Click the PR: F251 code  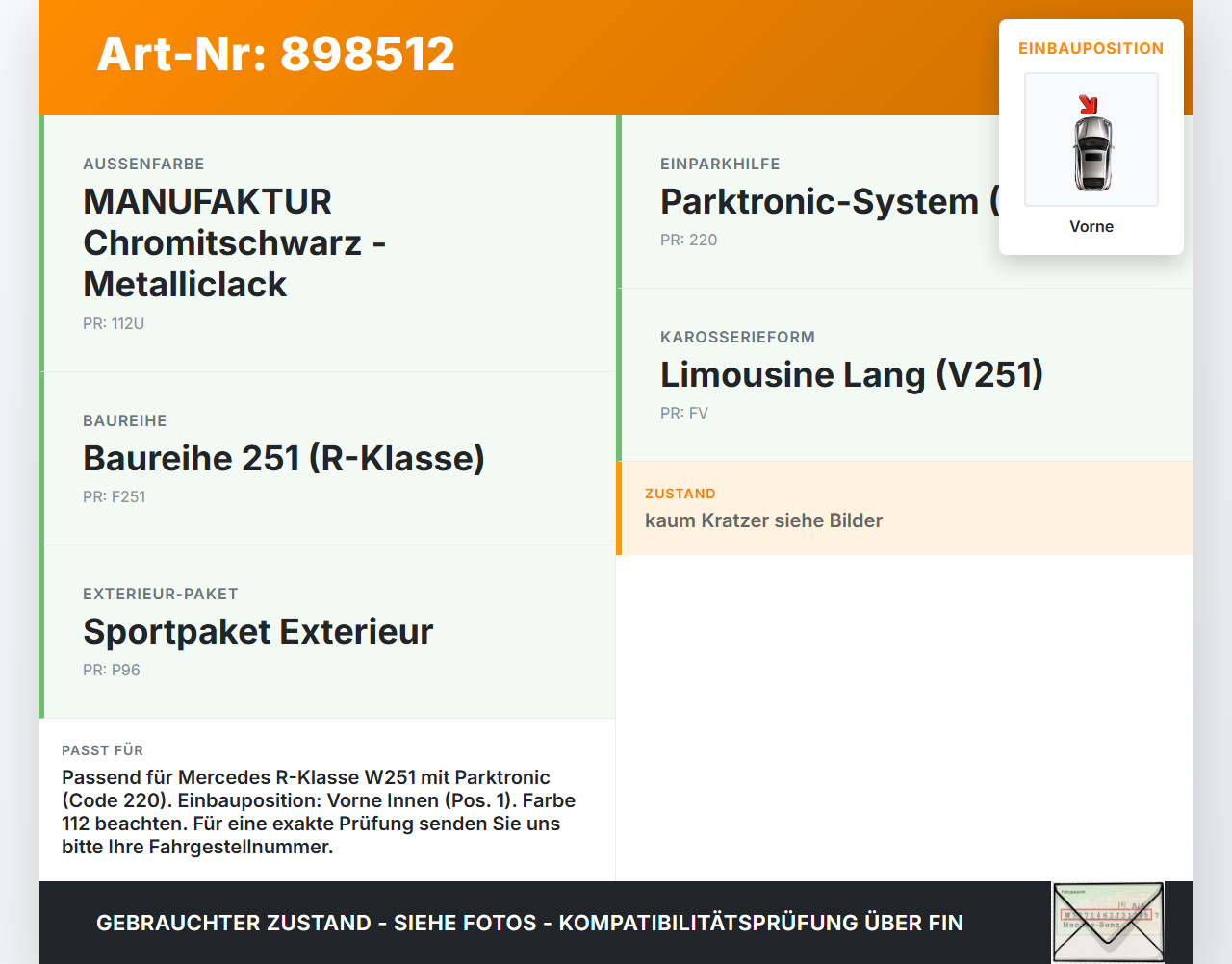115,496
